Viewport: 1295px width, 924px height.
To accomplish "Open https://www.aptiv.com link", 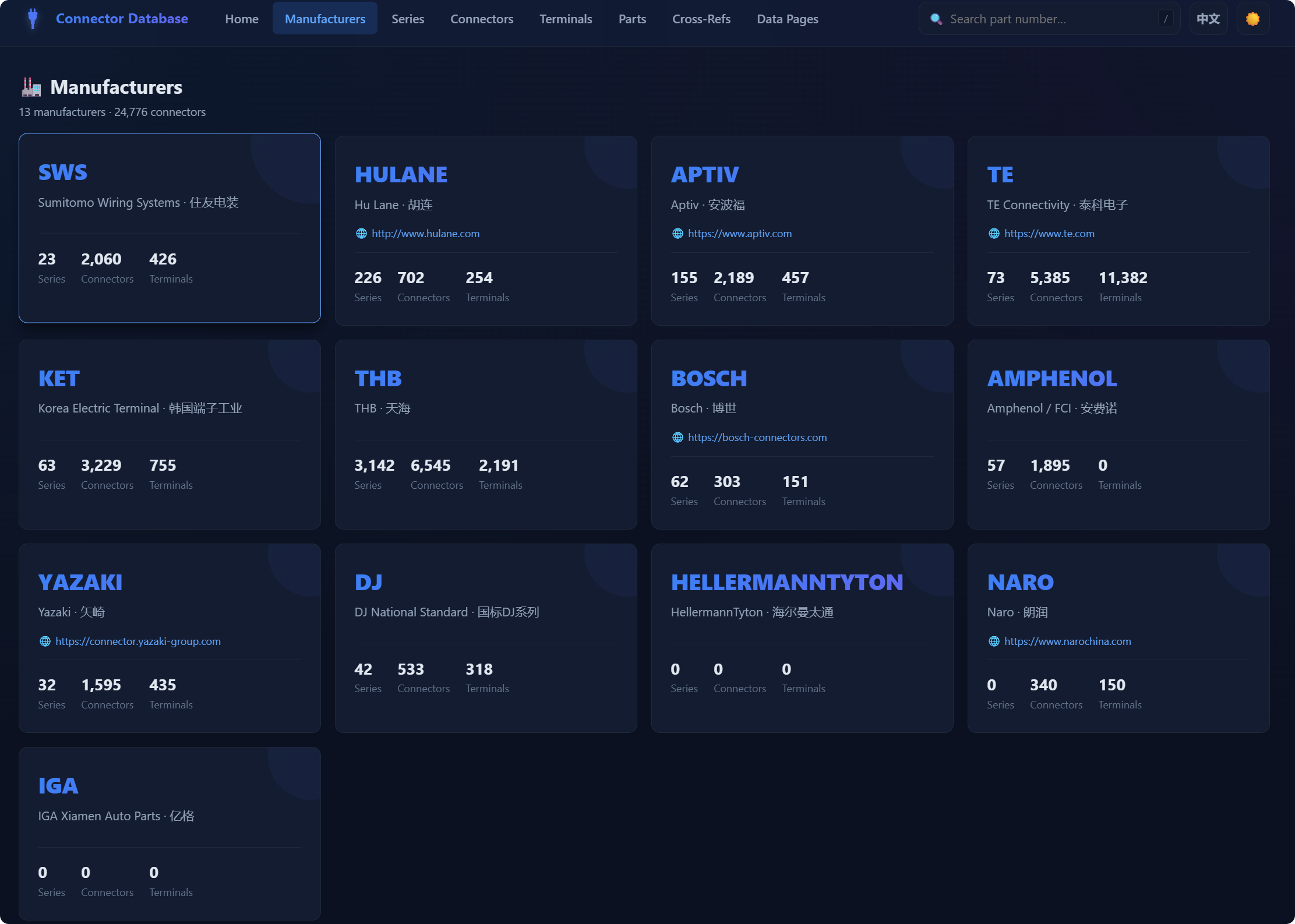I will coord(740,234).
